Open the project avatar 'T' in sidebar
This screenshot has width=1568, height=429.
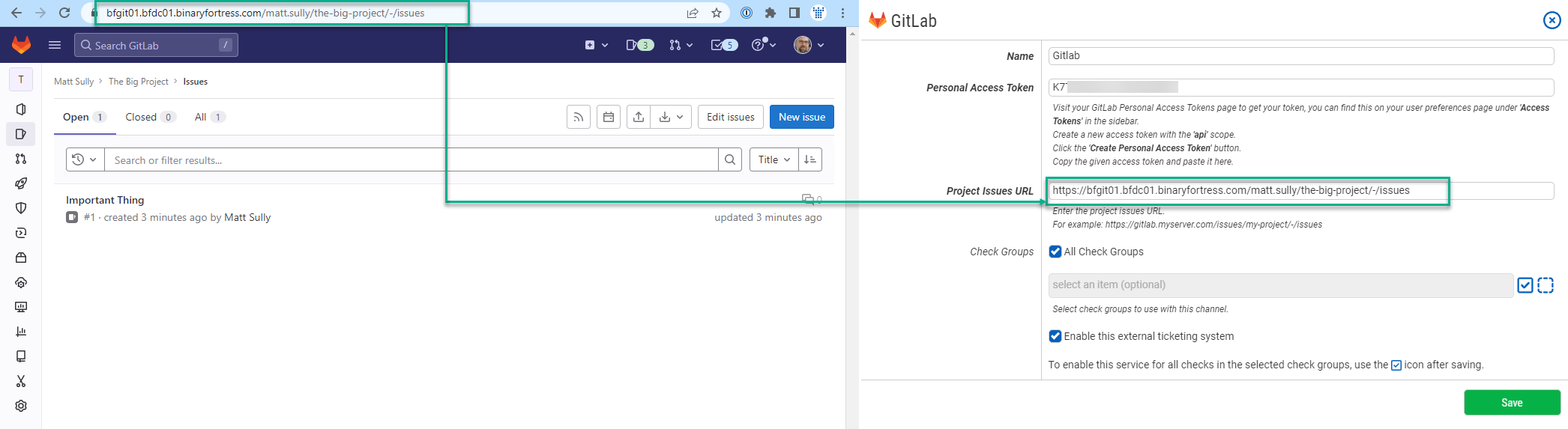click(21, 79)
